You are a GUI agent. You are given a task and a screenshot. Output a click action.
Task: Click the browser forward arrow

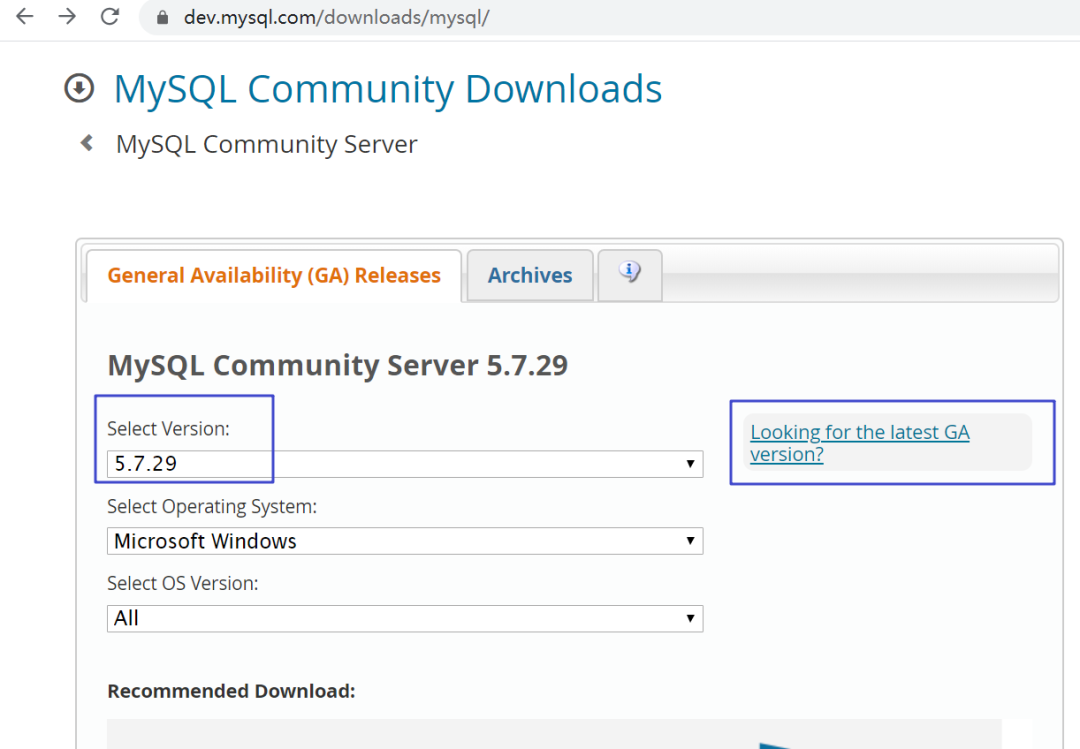click(67, 16)
